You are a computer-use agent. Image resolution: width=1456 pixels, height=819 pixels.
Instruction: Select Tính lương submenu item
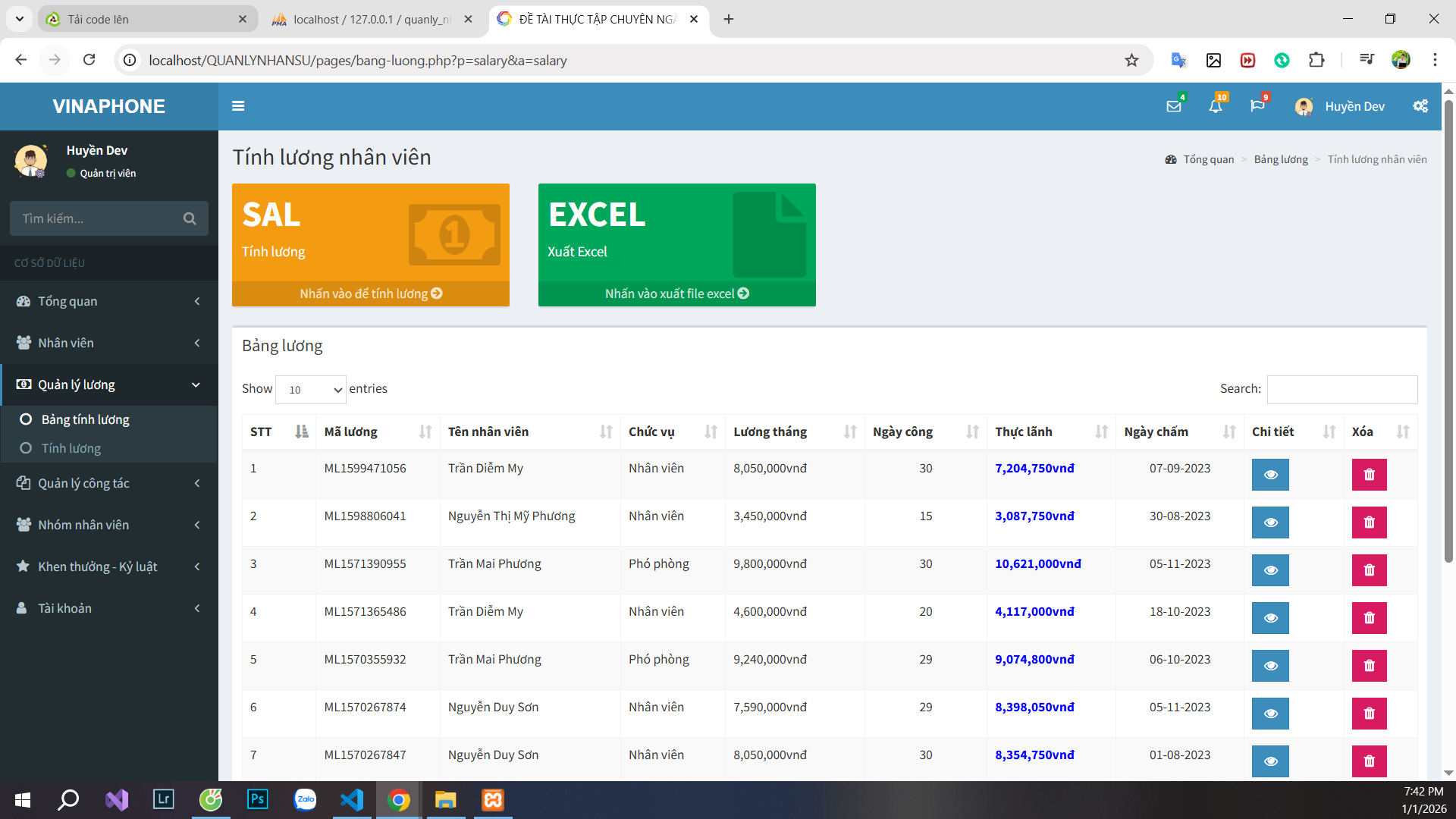[109, 448]
